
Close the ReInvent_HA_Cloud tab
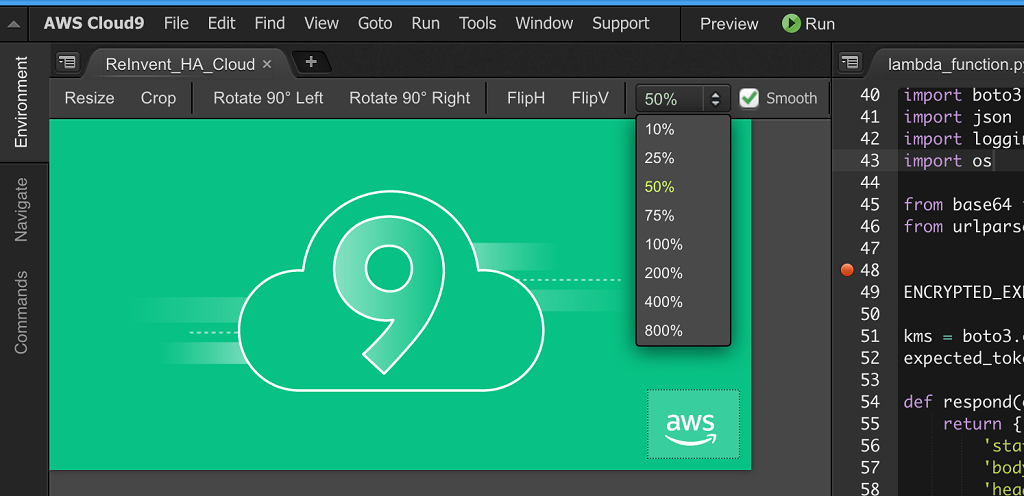[x=267, y=64]
